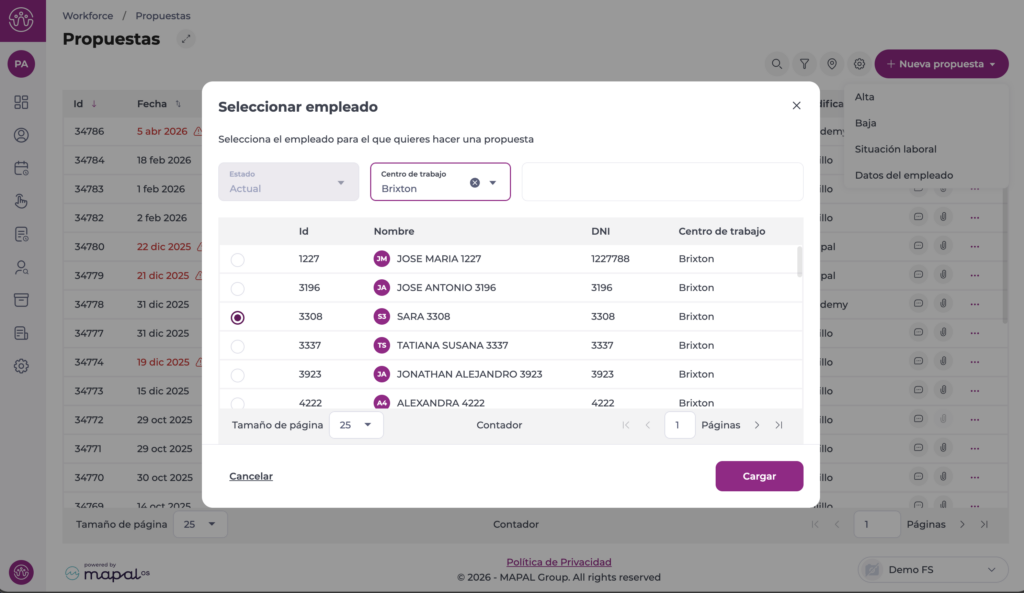Image resolution: width=1024 pixels, height=593 pixels.
Task: Click the location pin icon
Action: tap(832, 64)
